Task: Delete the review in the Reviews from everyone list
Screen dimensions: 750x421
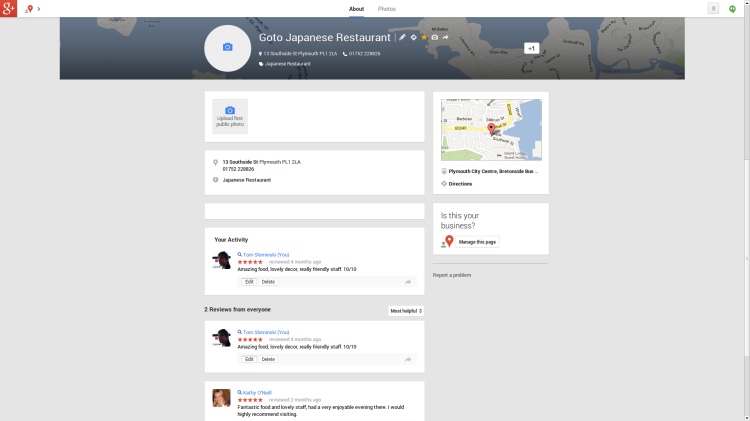Action: (268, 359)
